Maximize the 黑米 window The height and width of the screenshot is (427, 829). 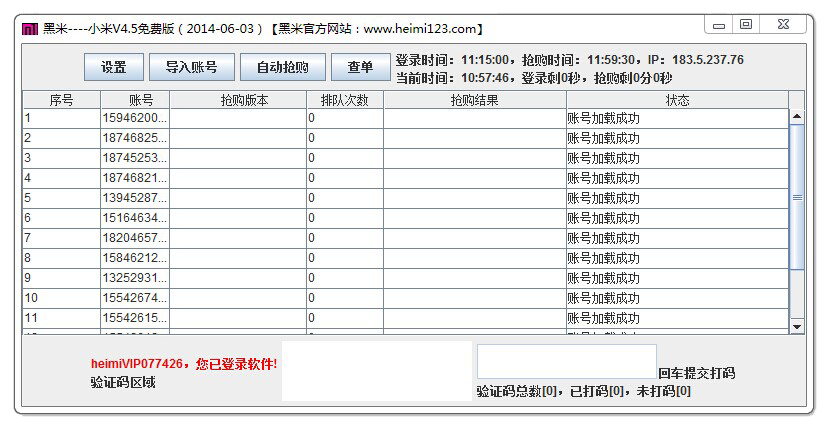point(746,24)
